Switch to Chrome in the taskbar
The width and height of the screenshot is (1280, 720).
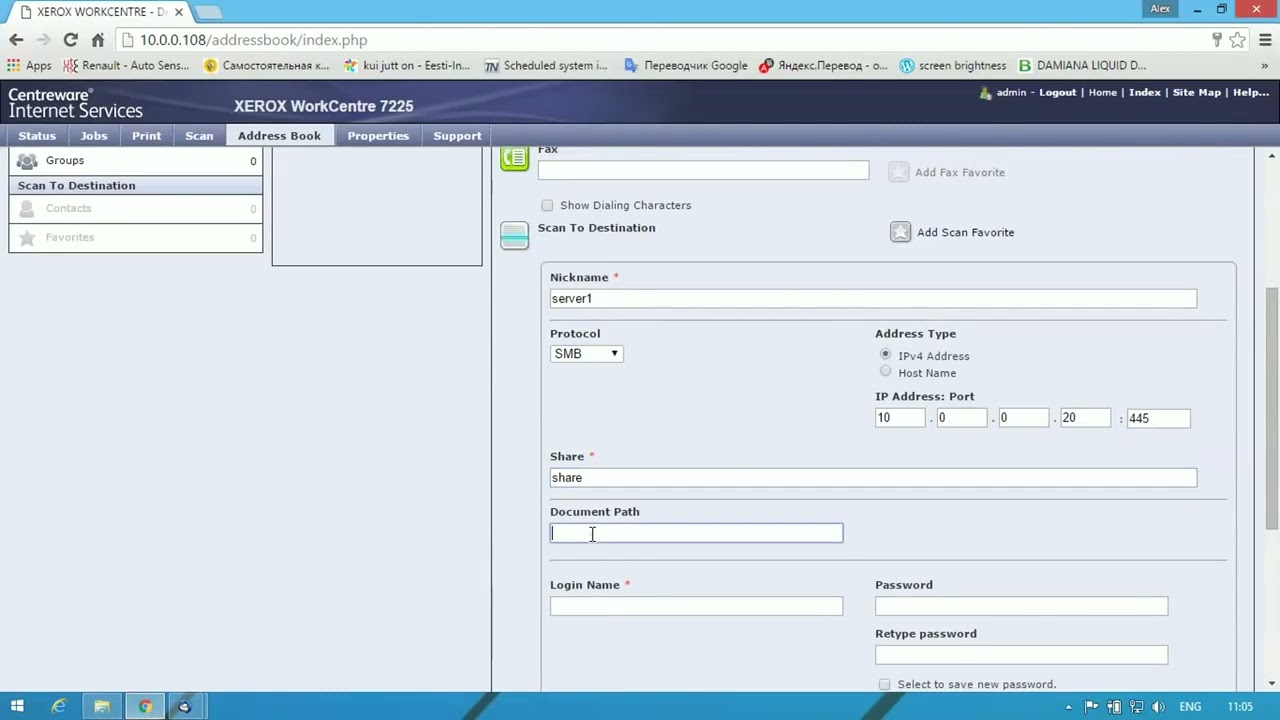tap(145, 706)
